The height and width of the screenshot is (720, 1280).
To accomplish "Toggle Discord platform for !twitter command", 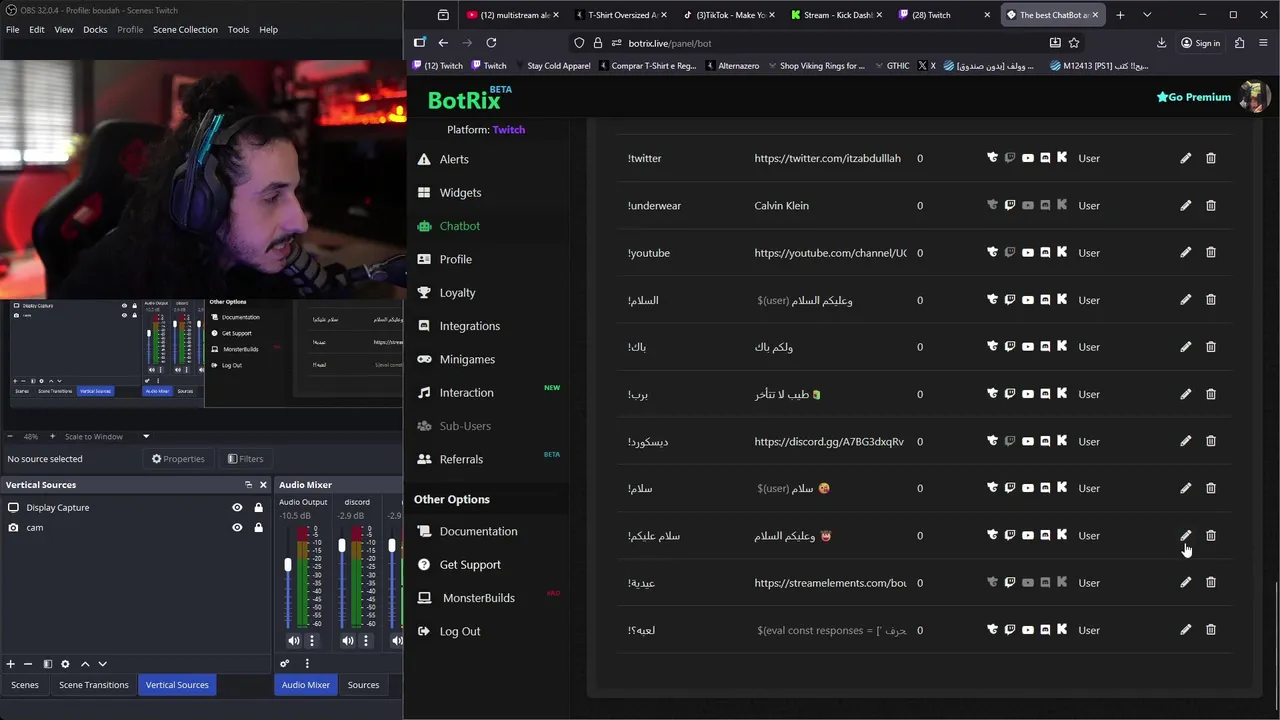I will point(1045,158).
